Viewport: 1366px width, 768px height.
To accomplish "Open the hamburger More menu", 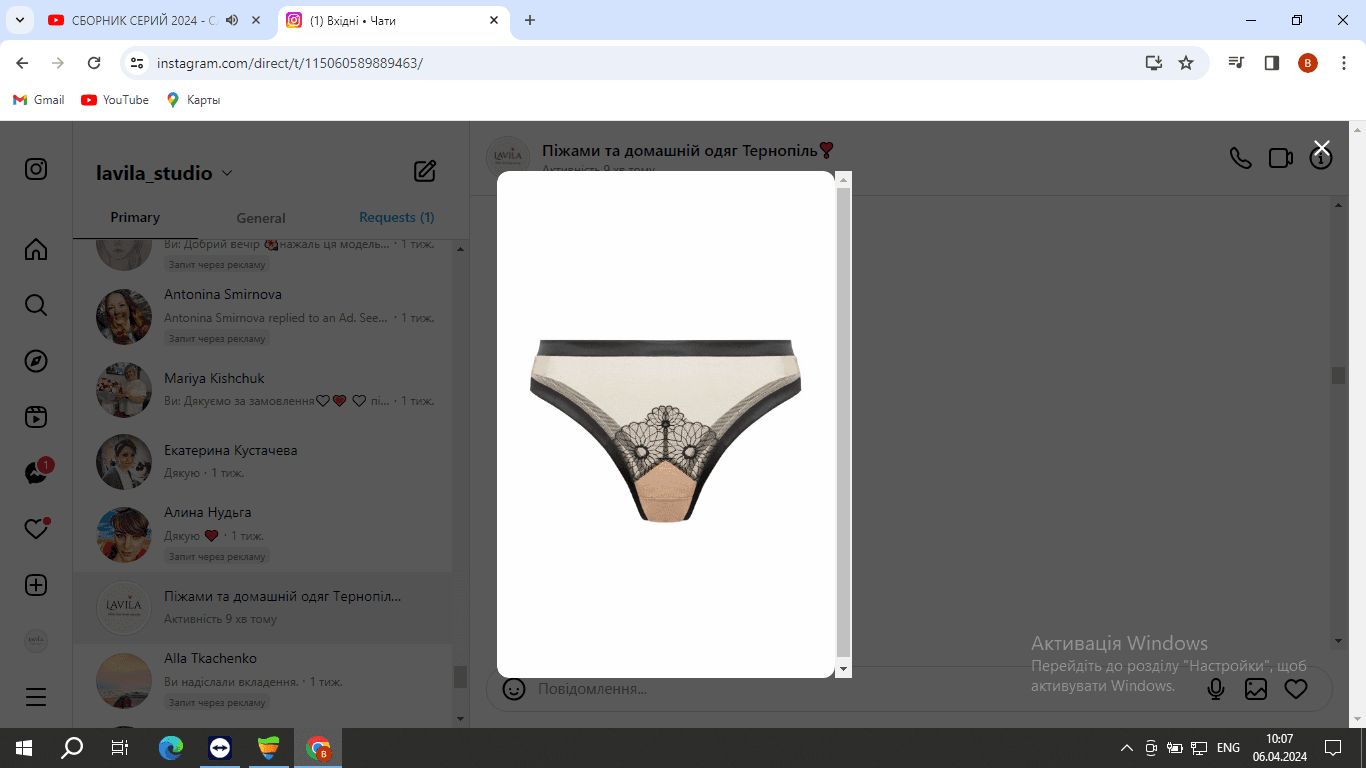I will [x=36, y=697].
